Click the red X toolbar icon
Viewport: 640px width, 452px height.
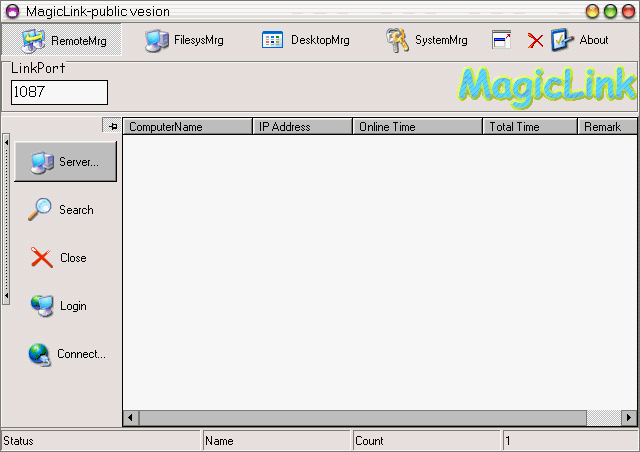click(535, 41)
